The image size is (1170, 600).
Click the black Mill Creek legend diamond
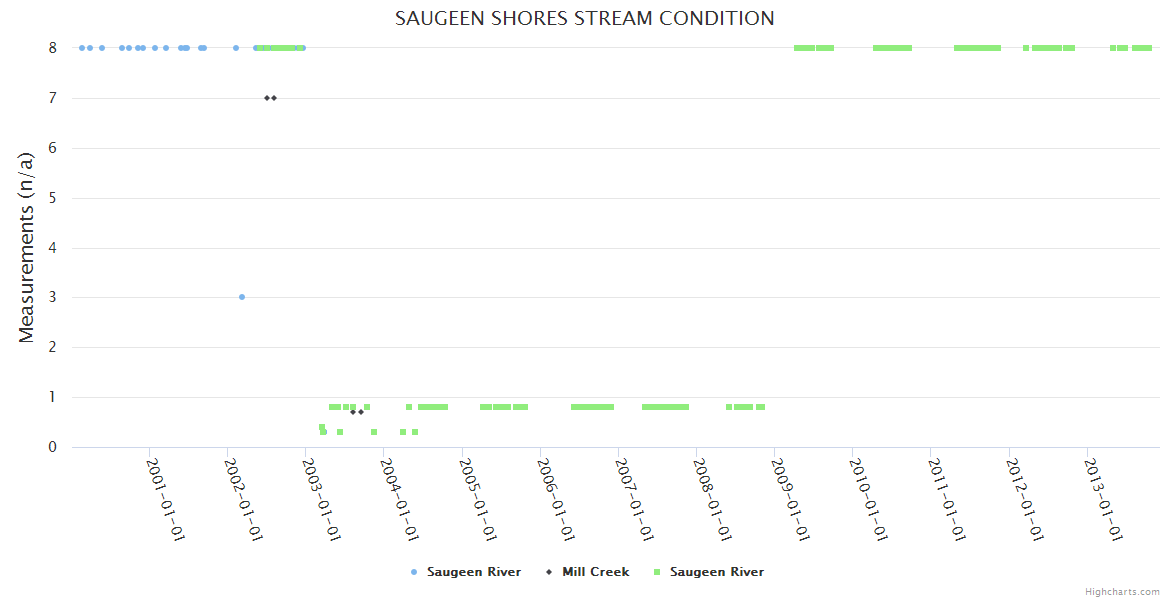(x=549, y=572)
